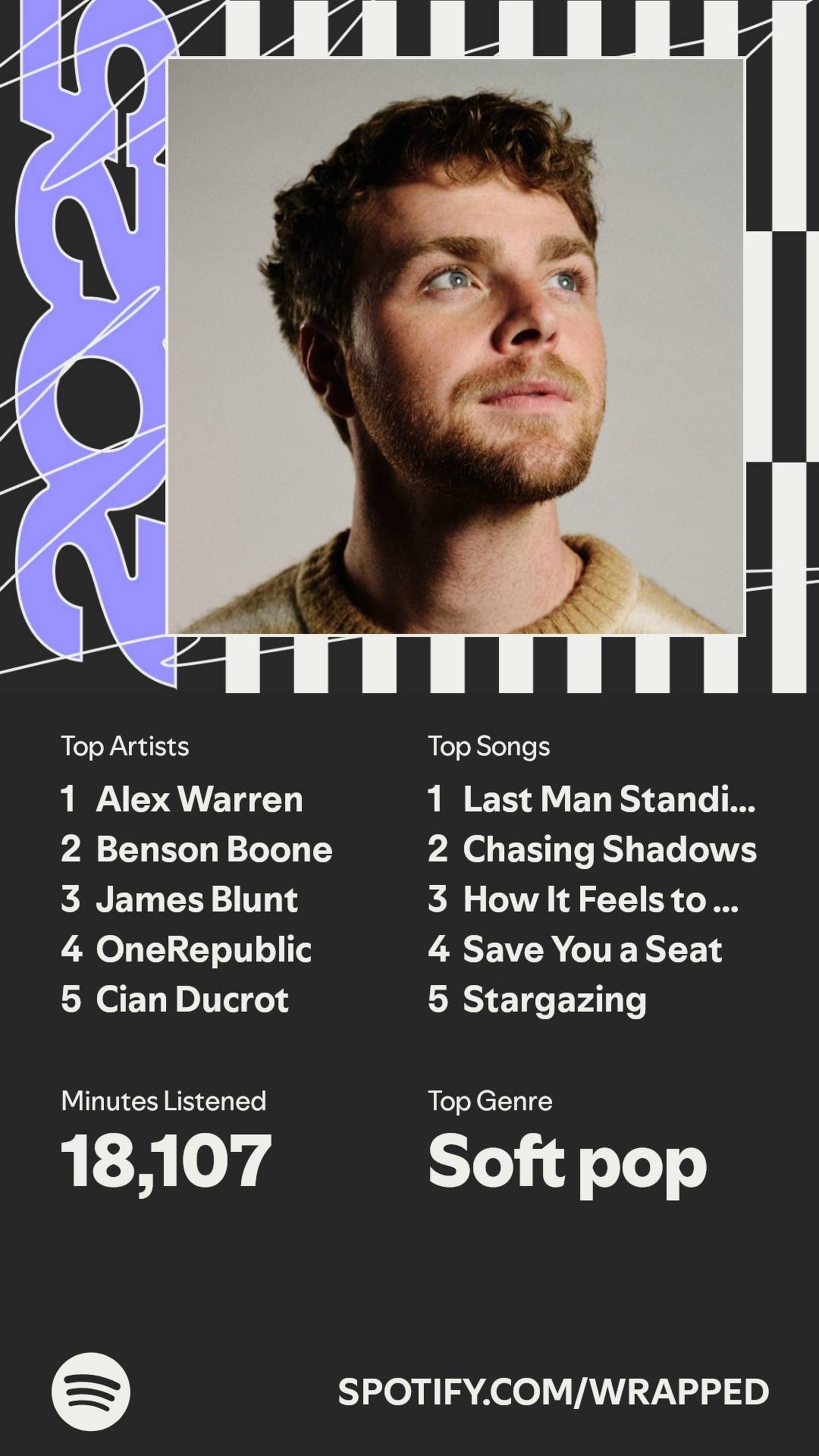Select the song Chasing Shadows
The image size is (819, 1456).
click(609, 849)
